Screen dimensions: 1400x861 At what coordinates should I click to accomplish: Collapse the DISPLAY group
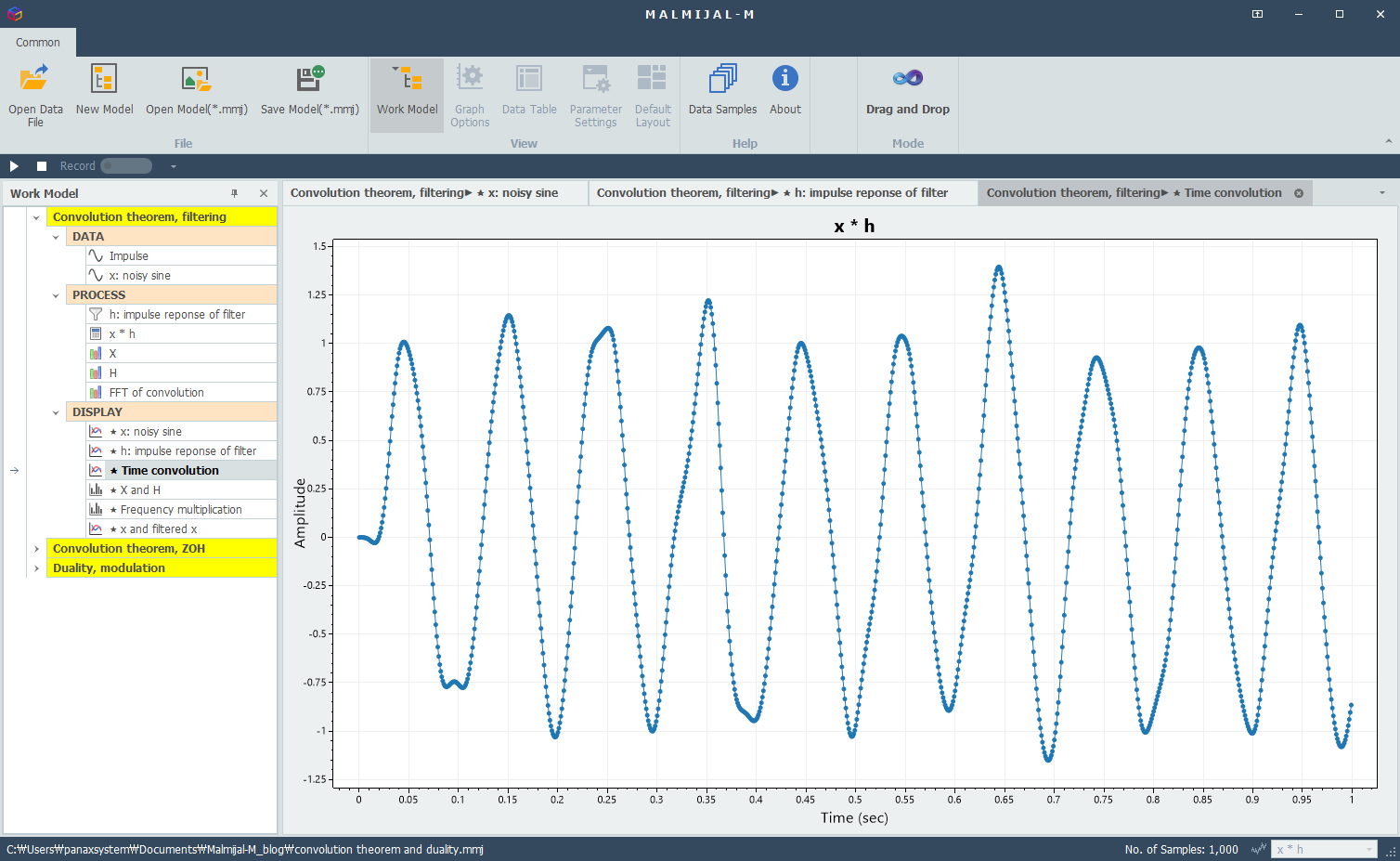click(x=56, y=412)
